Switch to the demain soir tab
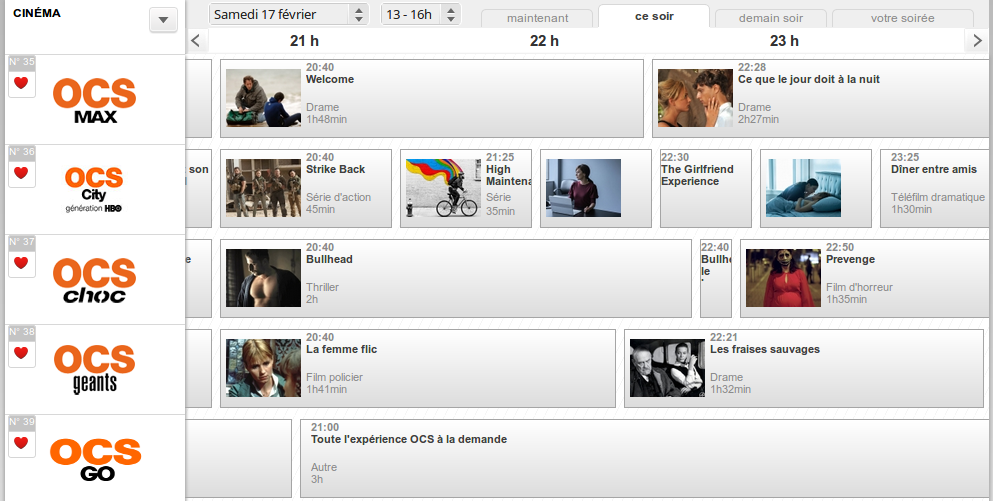The image size is (993, 501). tap(769, 18)
